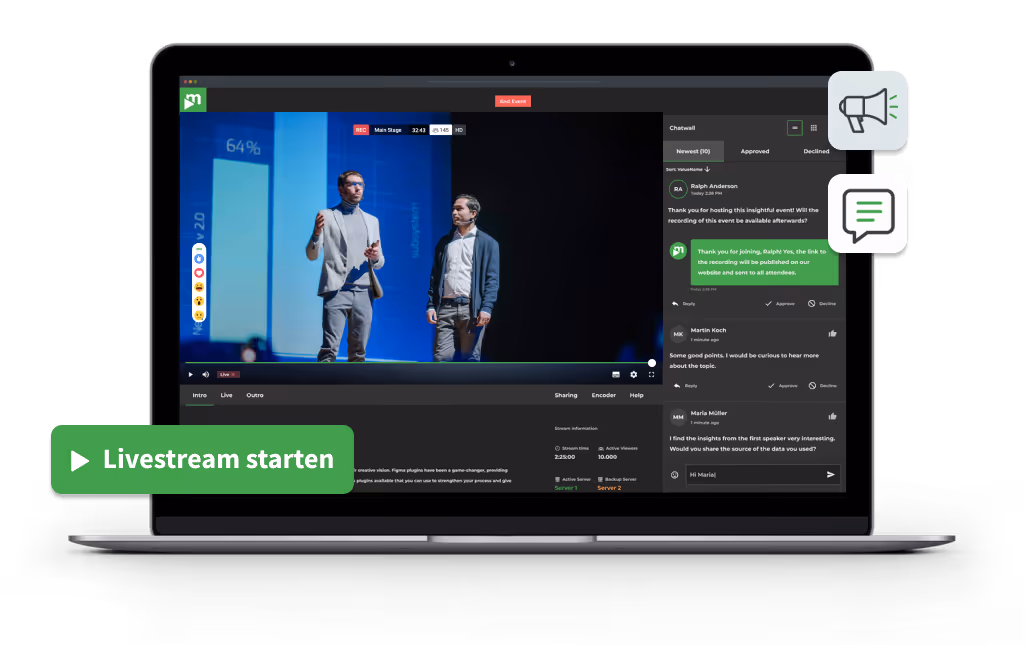Decline Ralph Anderson's message
This screenshot has width=1029, height=645.
(x=822, y=304)
